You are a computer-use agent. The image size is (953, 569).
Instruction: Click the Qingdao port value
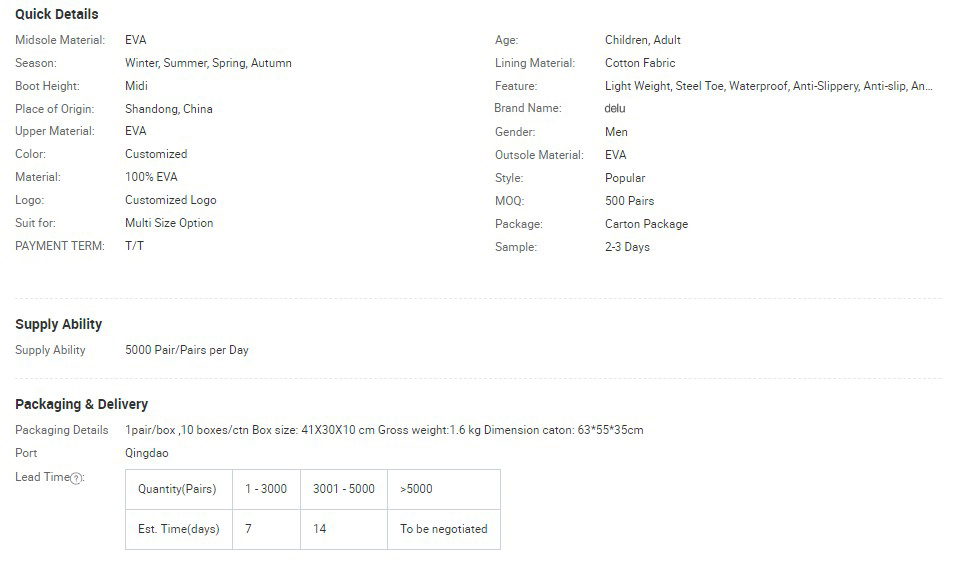tap(147, 453)
